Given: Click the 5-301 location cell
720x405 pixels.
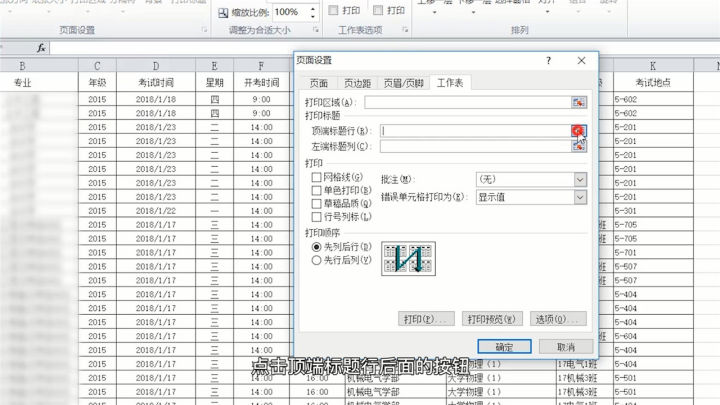Looking at the screenshot, I should click(x=653, y=211).
